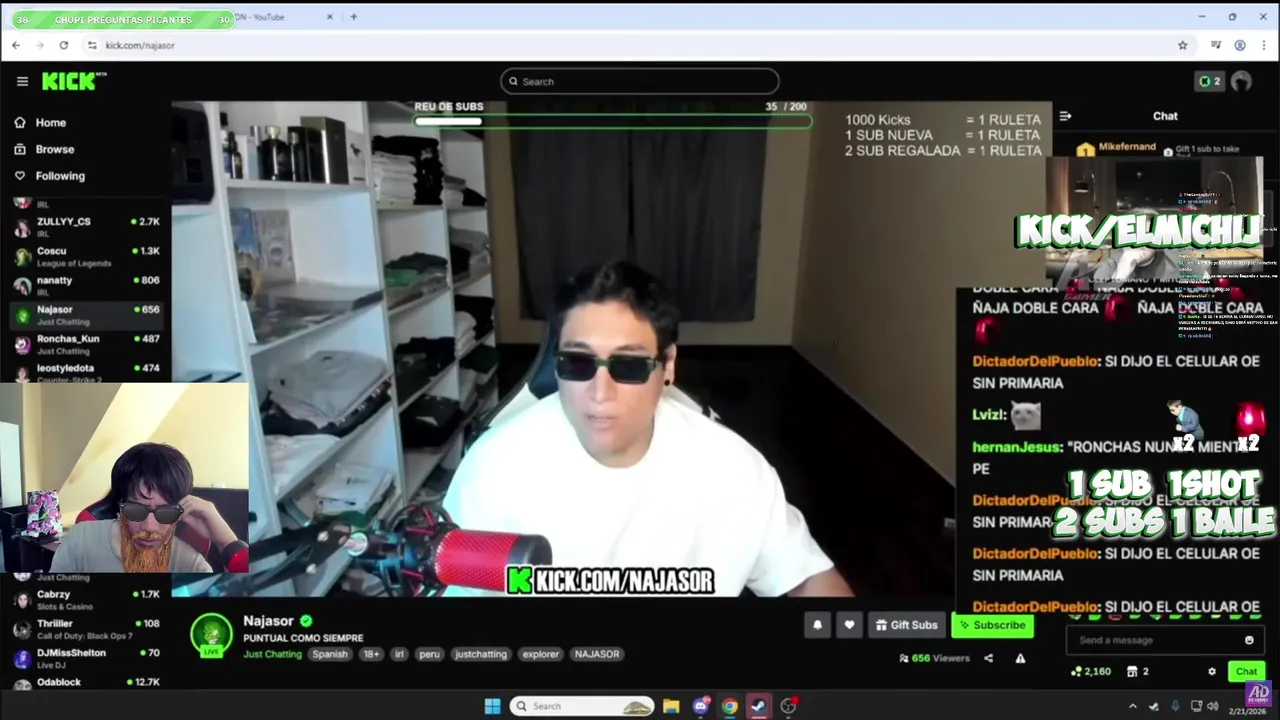Screen dimensions: 1280x720
Task: Reload the browser page
Action: pos(64,45)
